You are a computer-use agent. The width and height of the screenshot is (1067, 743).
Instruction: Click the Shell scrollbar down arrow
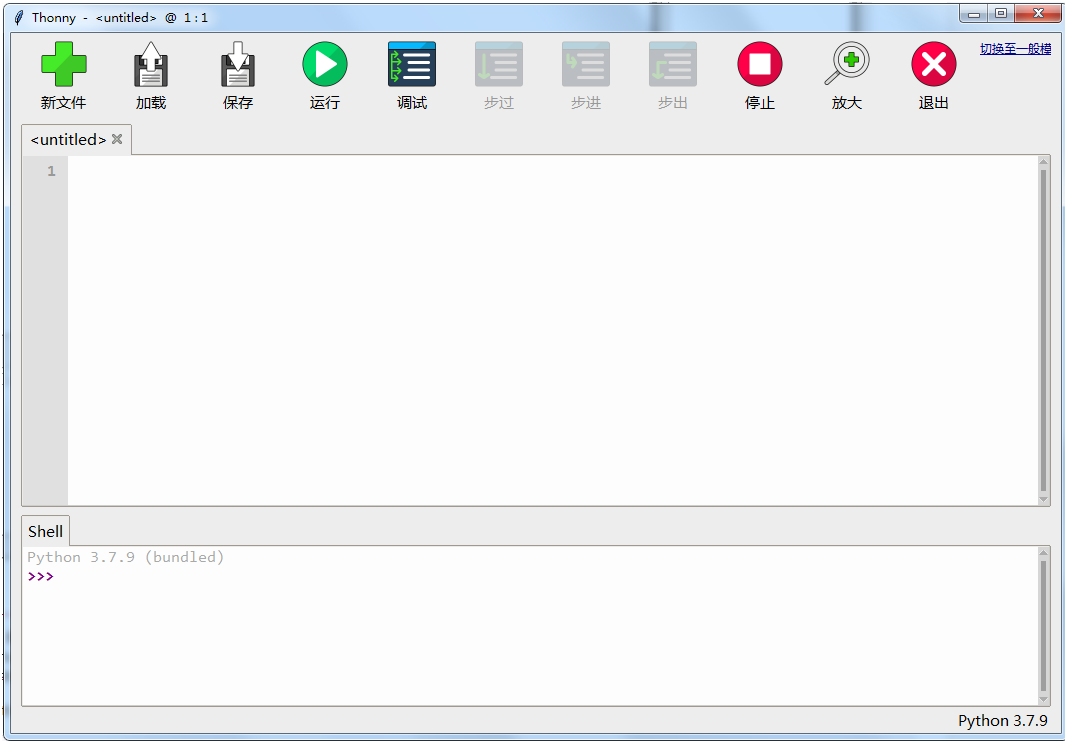(1044, 699)
